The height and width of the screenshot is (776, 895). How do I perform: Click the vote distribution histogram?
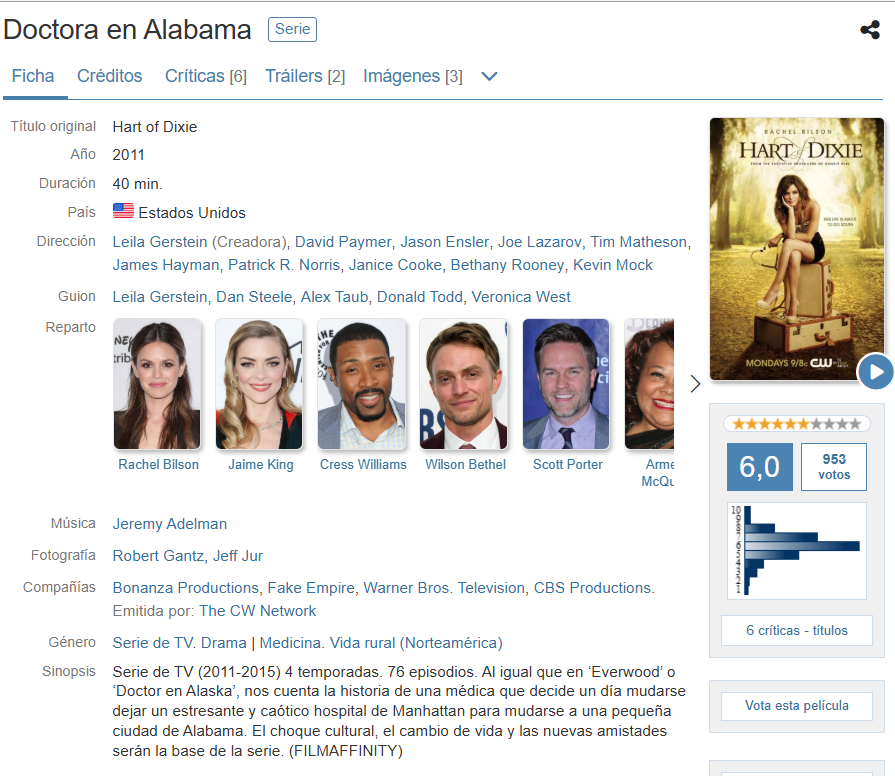[x=796, y=551]
